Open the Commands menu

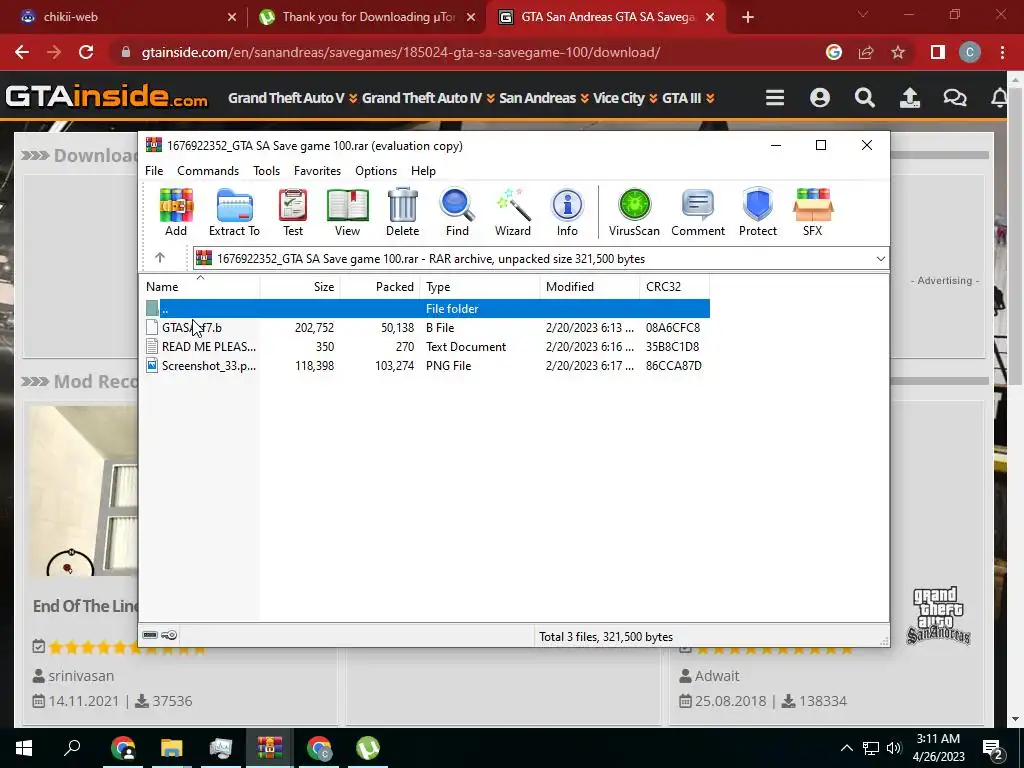click(x=208, y=170)
